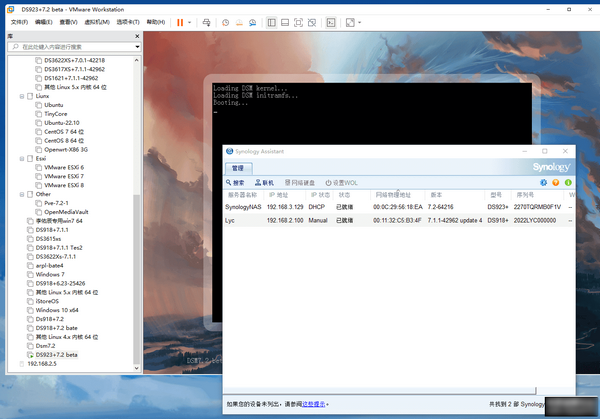This screenshot has height=419, width=600.
Task: Open the 虚拟机(M) menu
Action: pos(97,22)
